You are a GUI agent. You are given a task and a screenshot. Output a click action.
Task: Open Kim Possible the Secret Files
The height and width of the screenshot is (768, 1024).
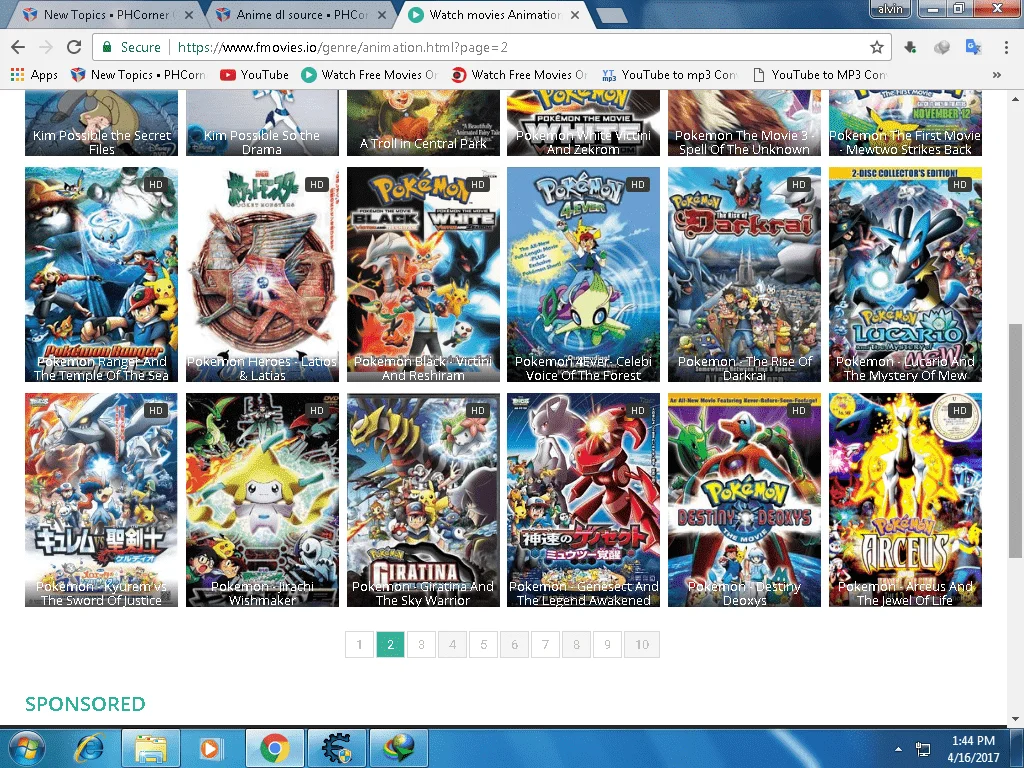tap(101, 124)
